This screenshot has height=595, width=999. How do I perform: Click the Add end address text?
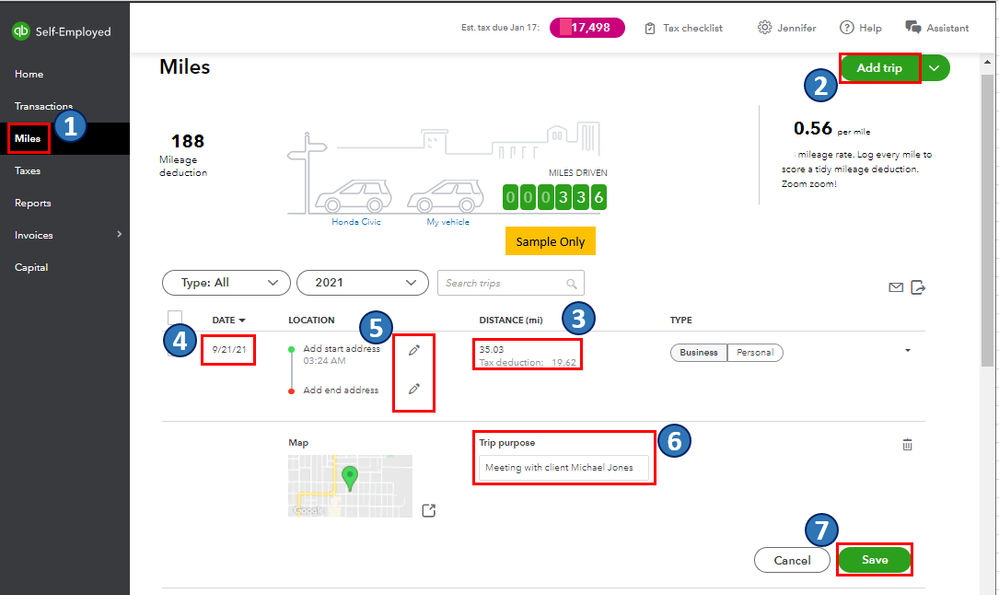341,390
